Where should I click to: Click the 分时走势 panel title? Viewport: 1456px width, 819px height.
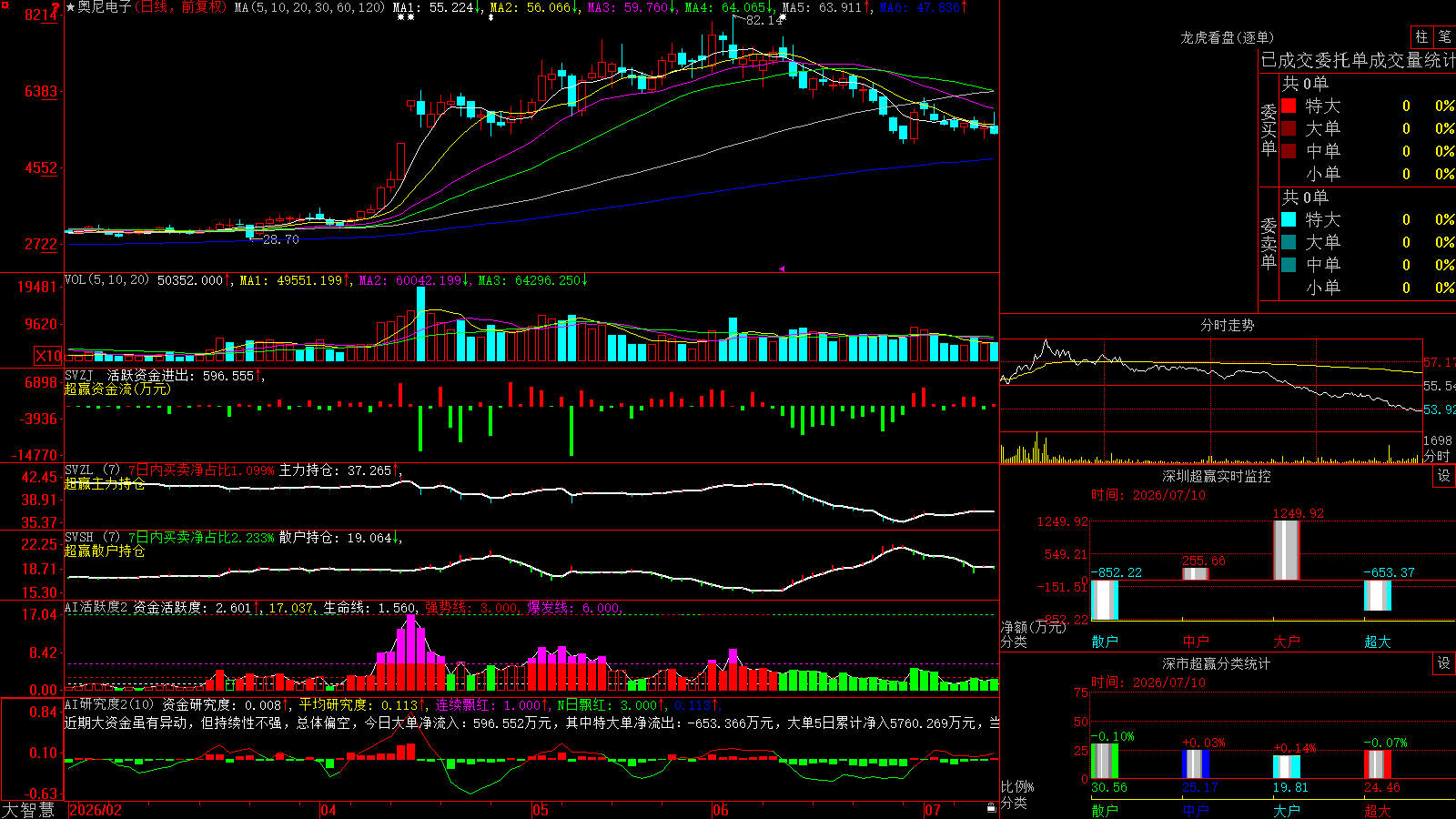1228,325
